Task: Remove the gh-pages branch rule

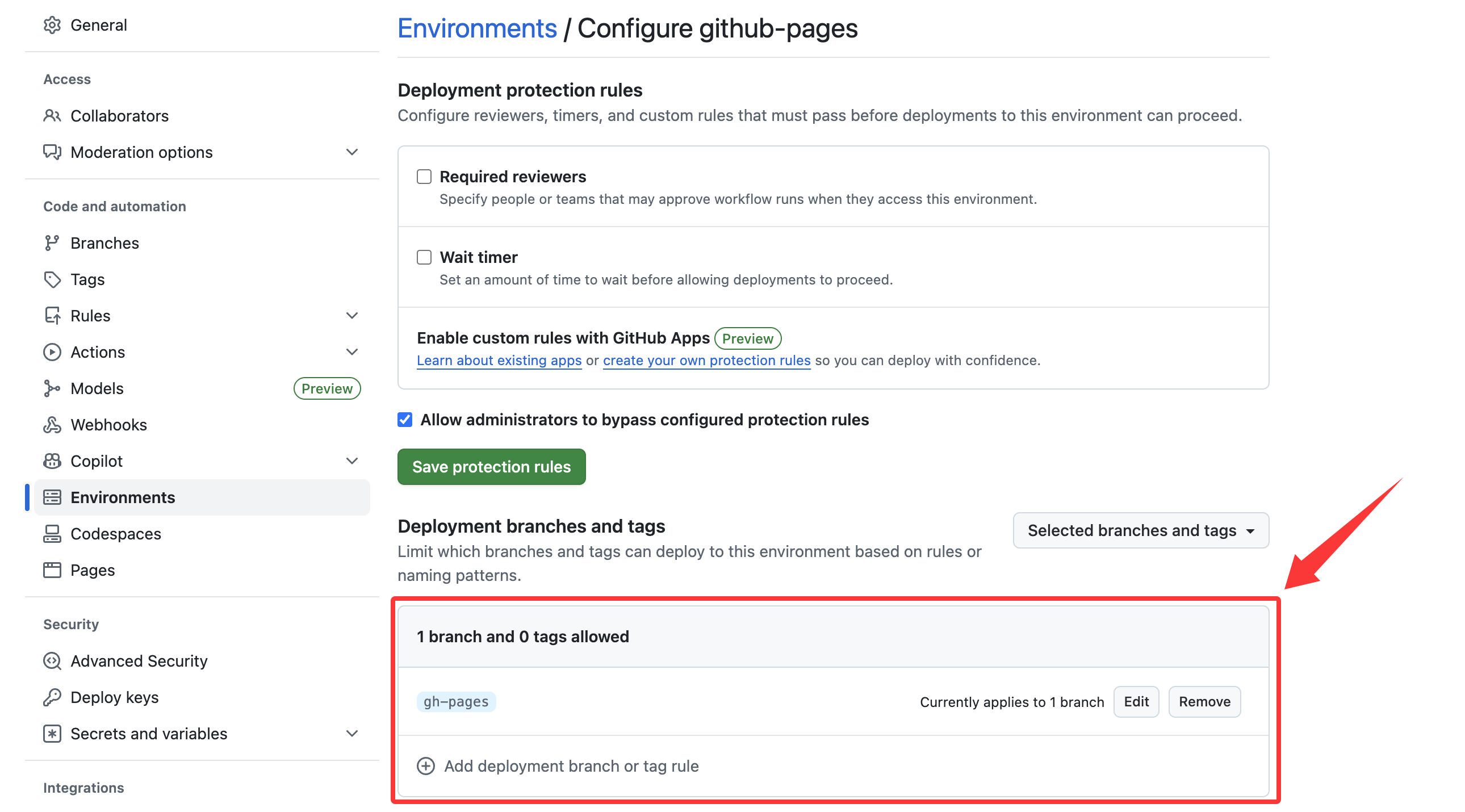Action: tap(1204, 702)
